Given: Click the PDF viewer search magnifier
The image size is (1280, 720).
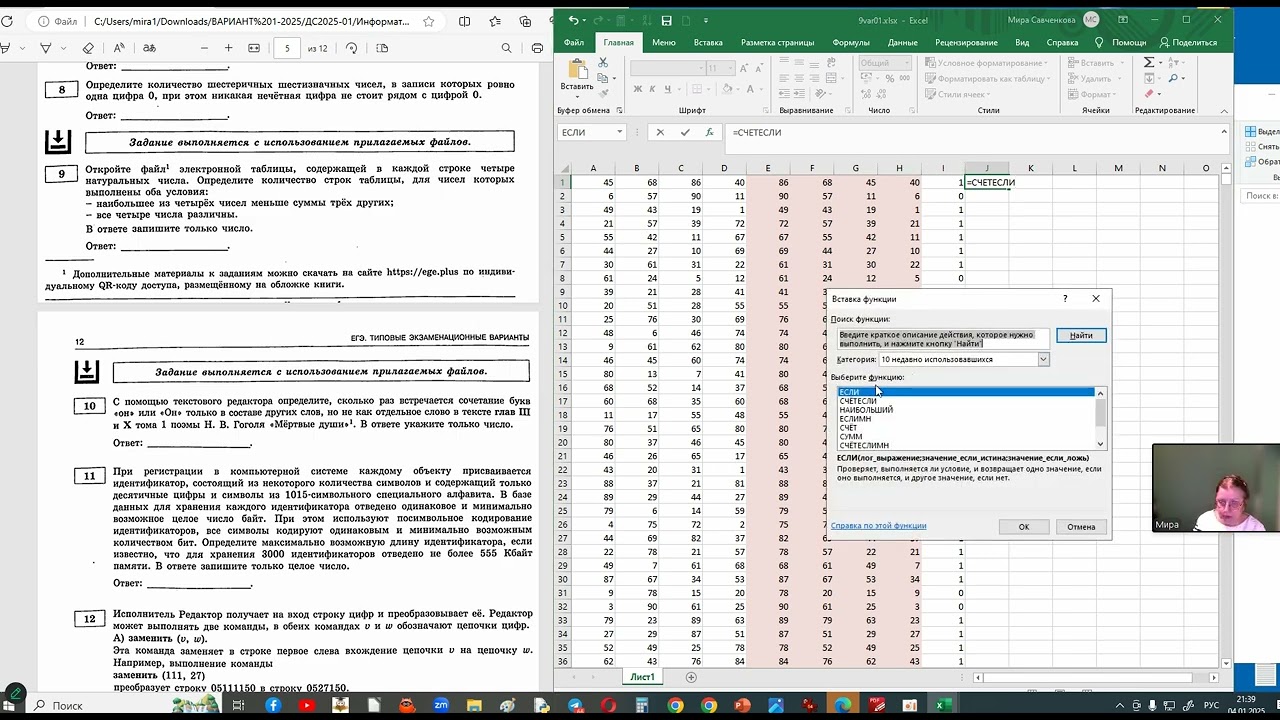Looking at the screenshot, I should tap(506, 48).
